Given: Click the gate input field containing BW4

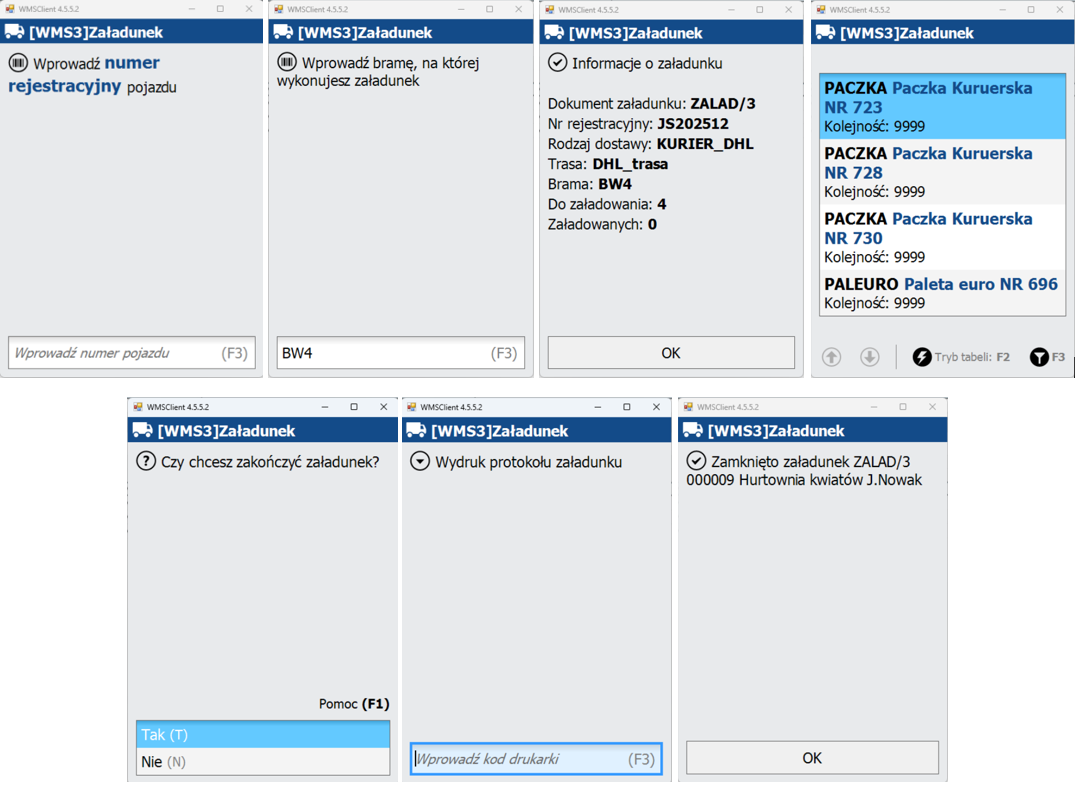Looking at the screenshot, I should tap(400, 353).
